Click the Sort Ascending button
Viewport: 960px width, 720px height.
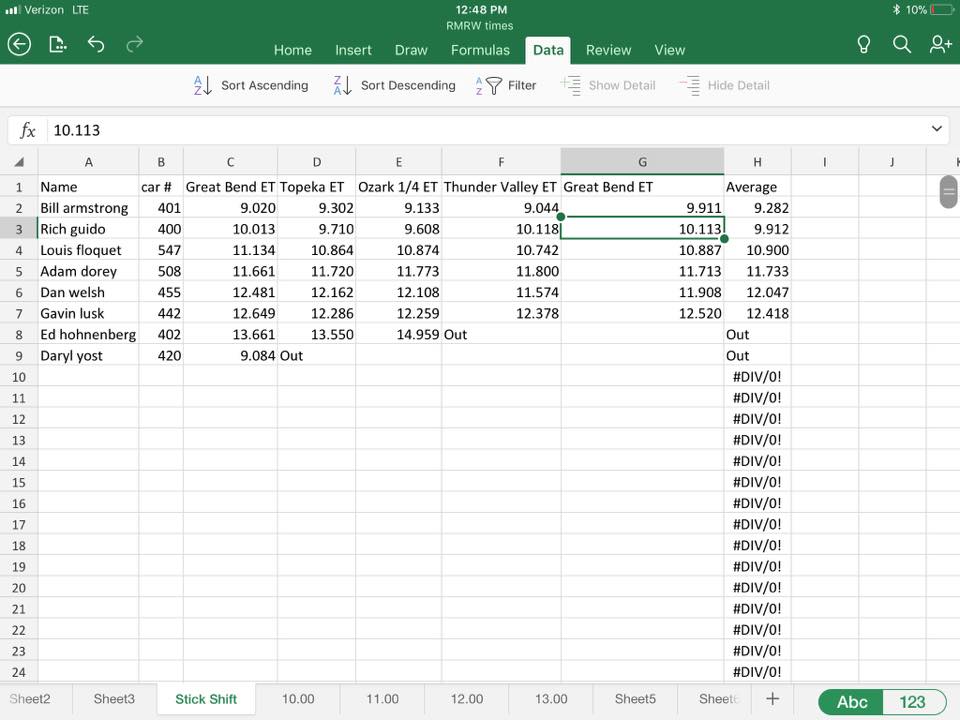click(x=251, y=86)
